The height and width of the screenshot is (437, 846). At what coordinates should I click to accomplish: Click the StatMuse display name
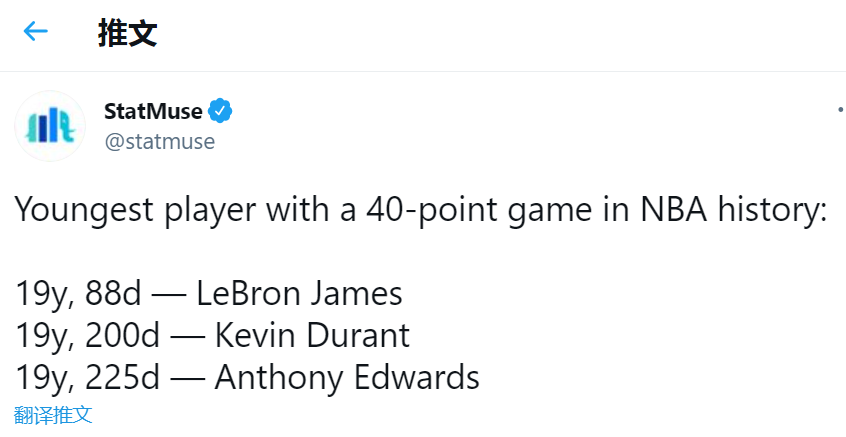(x=153, y=111)
